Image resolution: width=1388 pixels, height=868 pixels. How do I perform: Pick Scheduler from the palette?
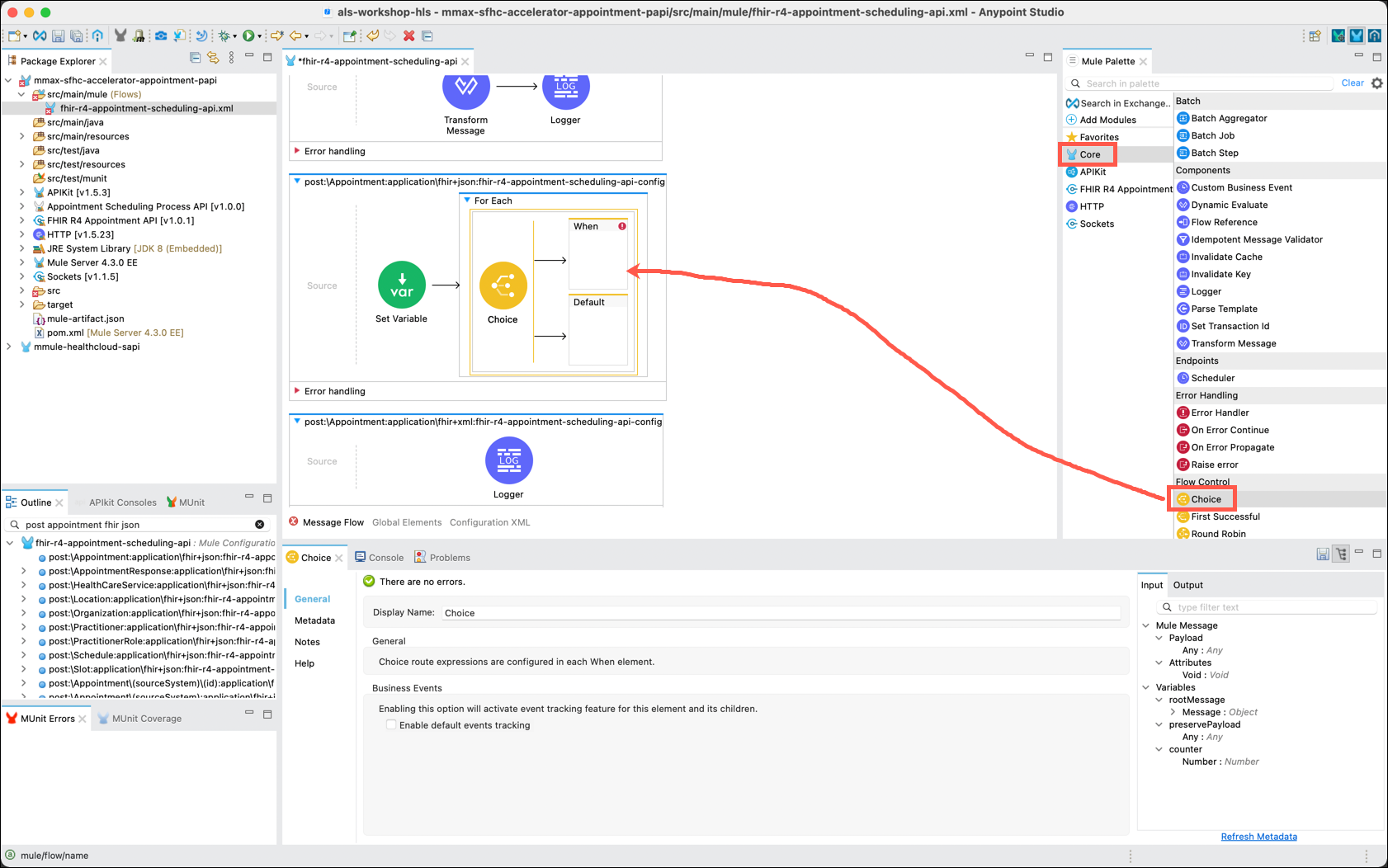tap(1212, 378)
